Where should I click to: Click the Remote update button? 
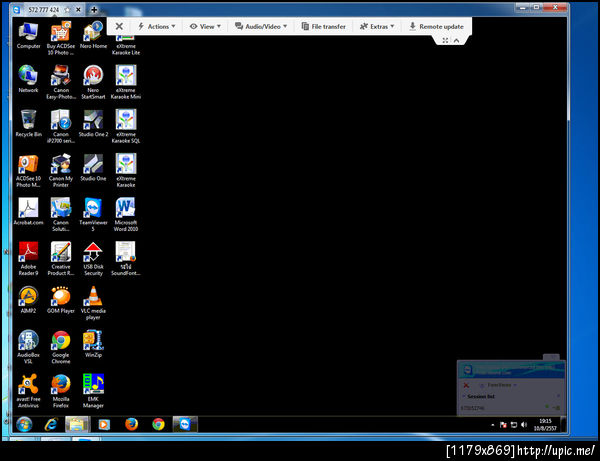point(436,26)
